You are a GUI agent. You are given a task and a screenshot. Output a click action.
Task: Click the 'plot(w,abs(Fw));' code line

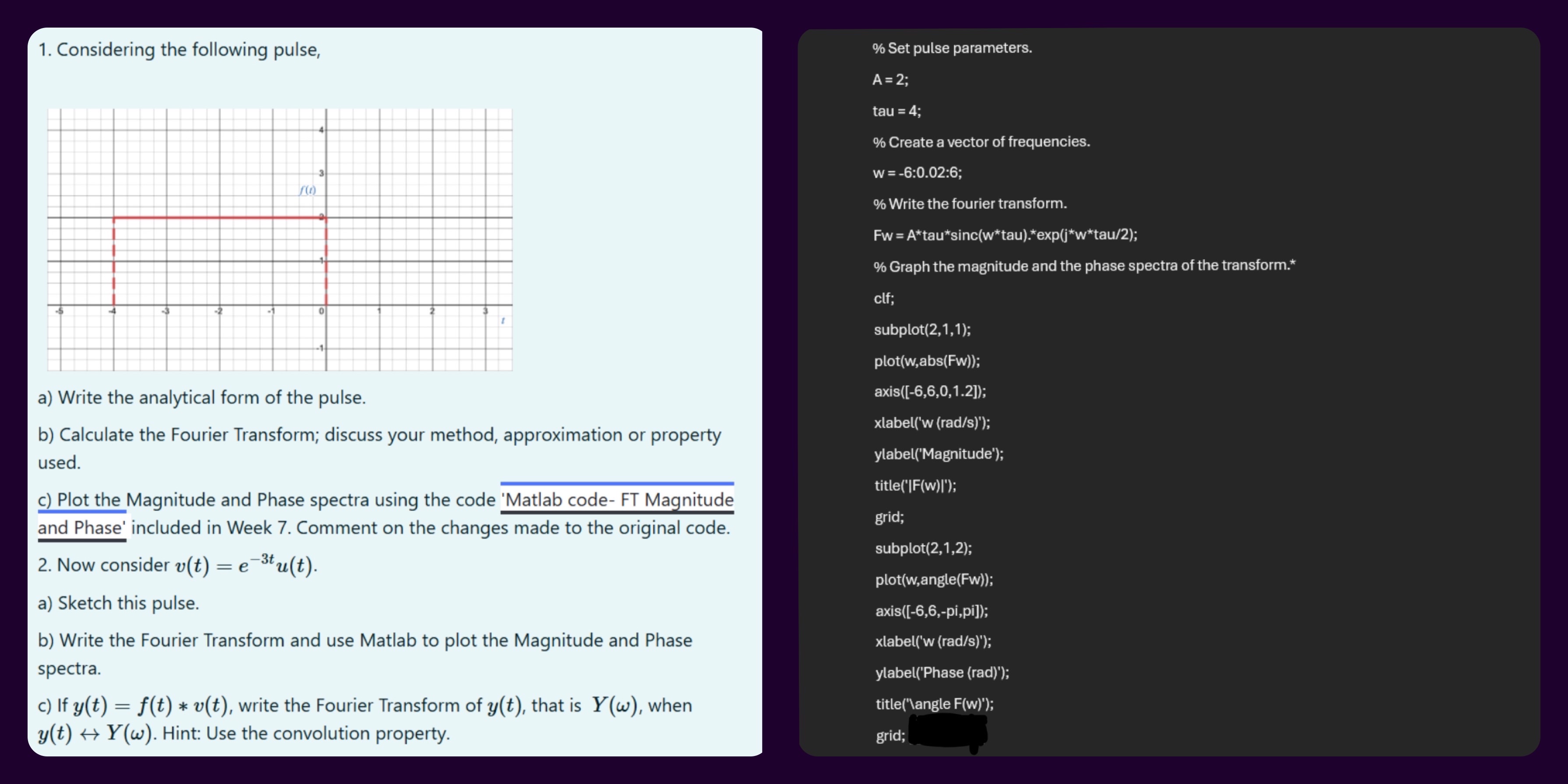926,360
